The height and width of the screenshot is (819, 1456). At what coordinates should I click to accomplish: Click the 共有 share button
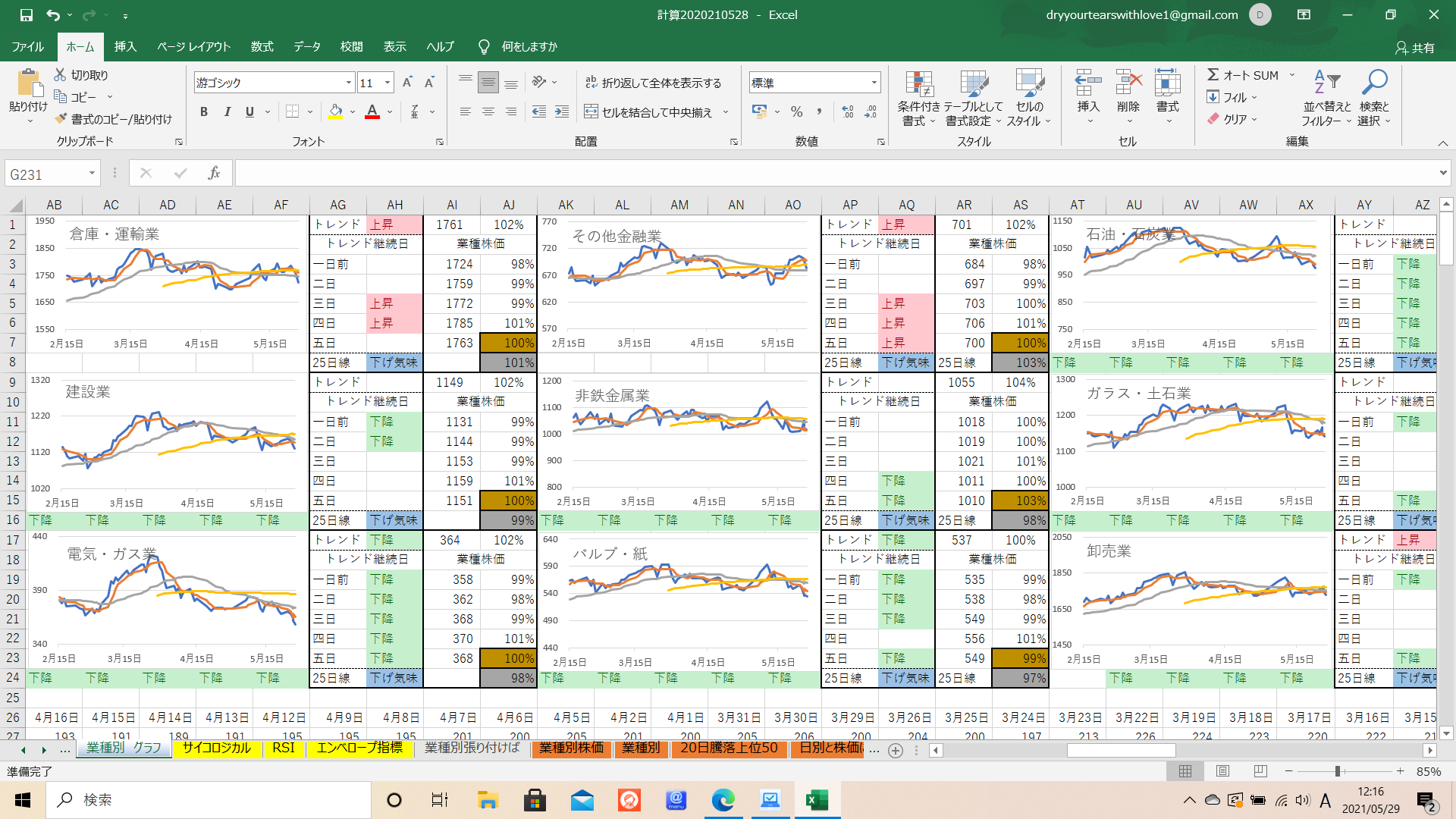[x=1414, y=47]
